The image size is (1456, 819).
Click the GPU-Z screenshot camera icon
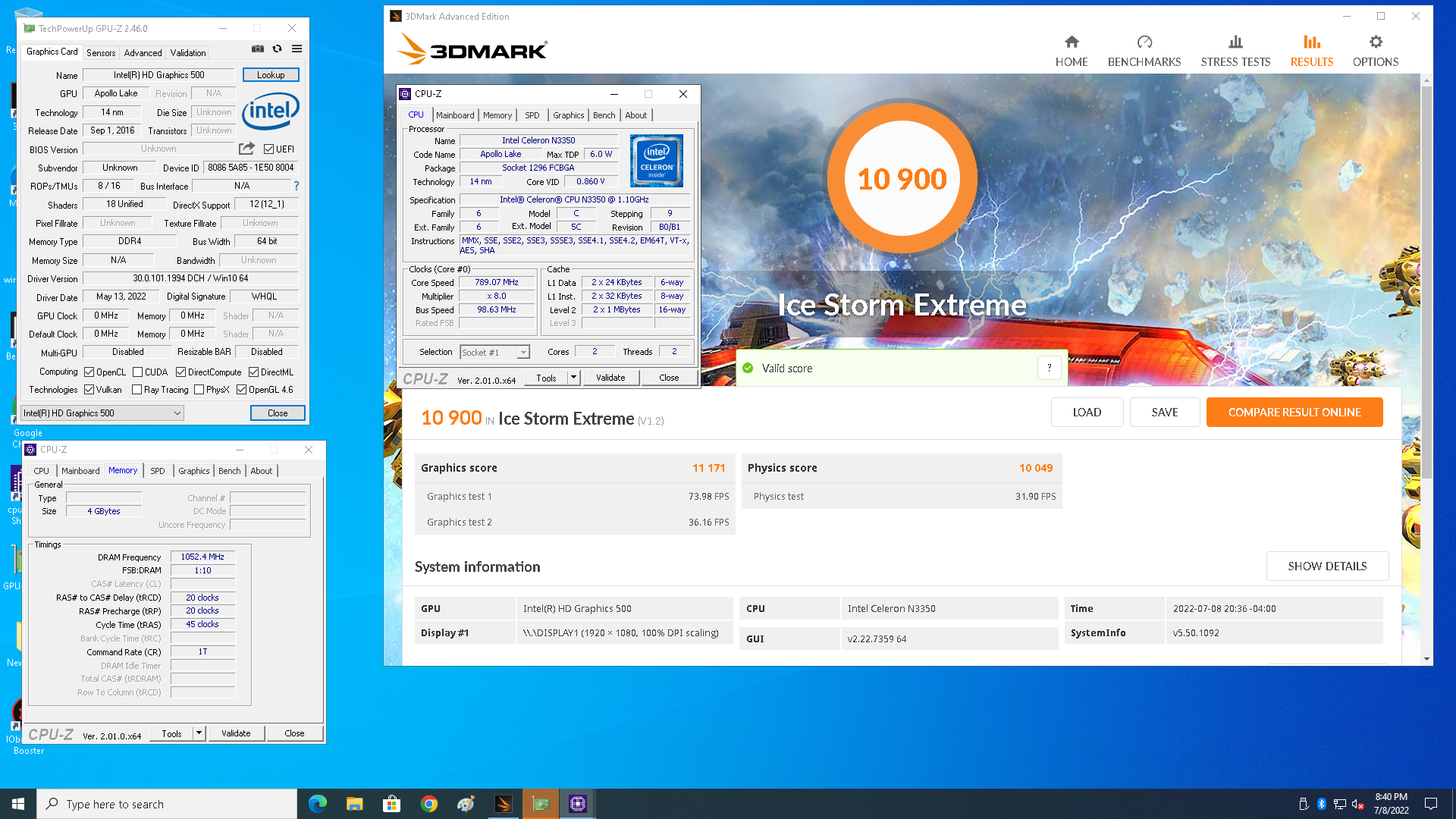click(258, 49)
